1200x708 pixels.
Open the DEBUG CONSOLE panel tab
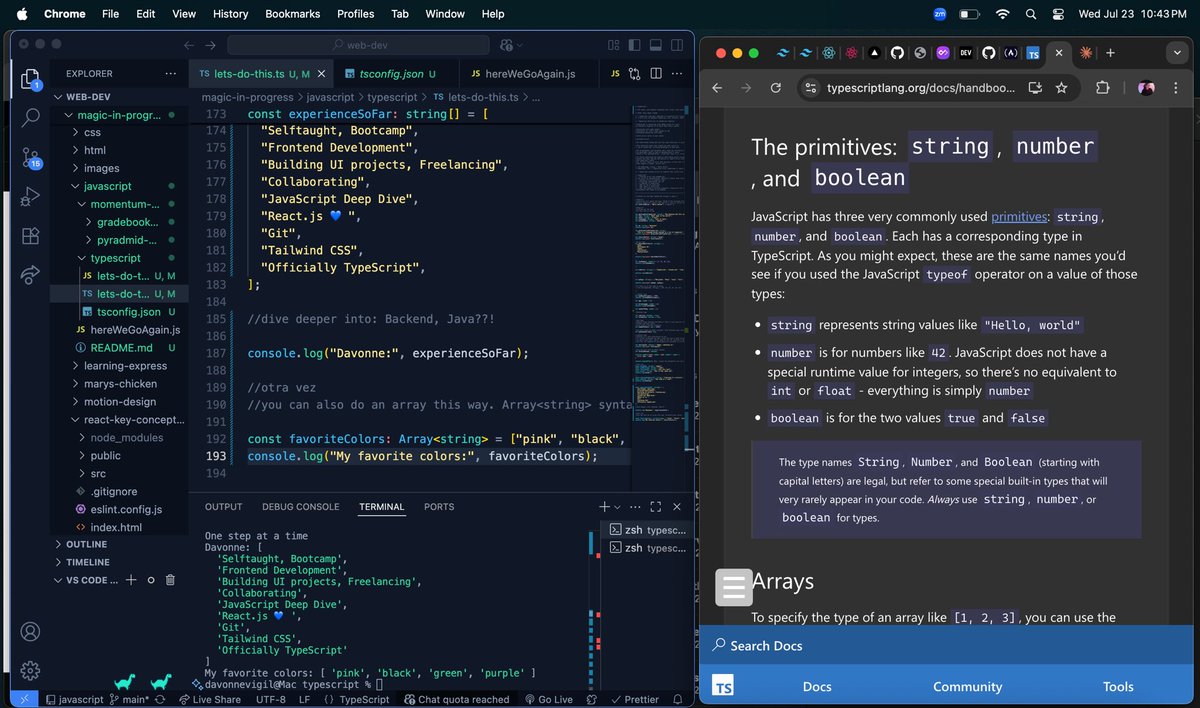click(300, 507)
